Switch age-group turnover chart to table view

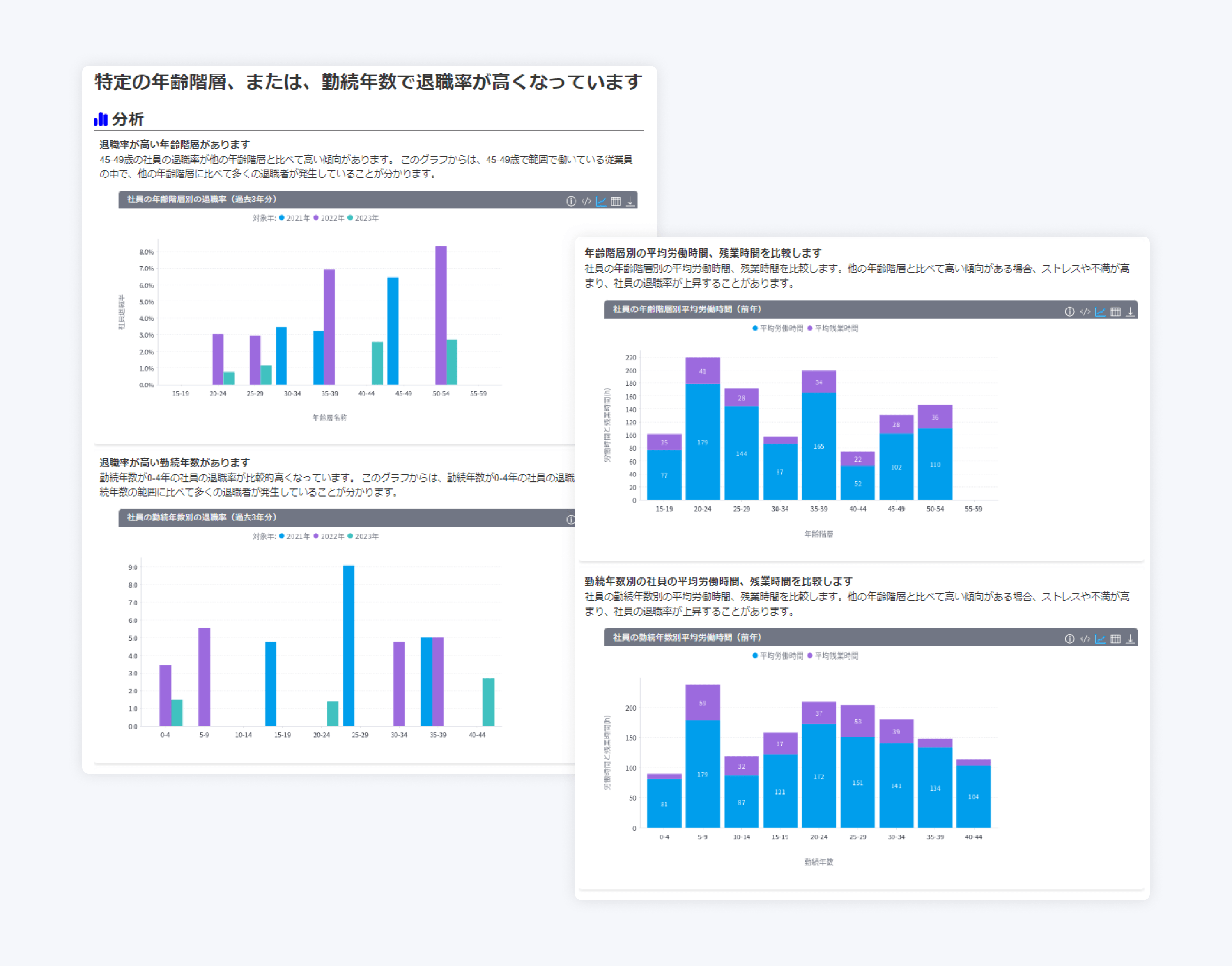tap(616, 201)
